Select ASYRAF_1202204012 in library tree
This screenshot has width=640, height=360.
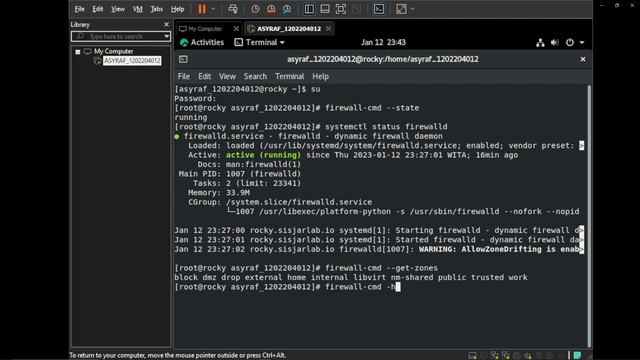click(132, 61)
